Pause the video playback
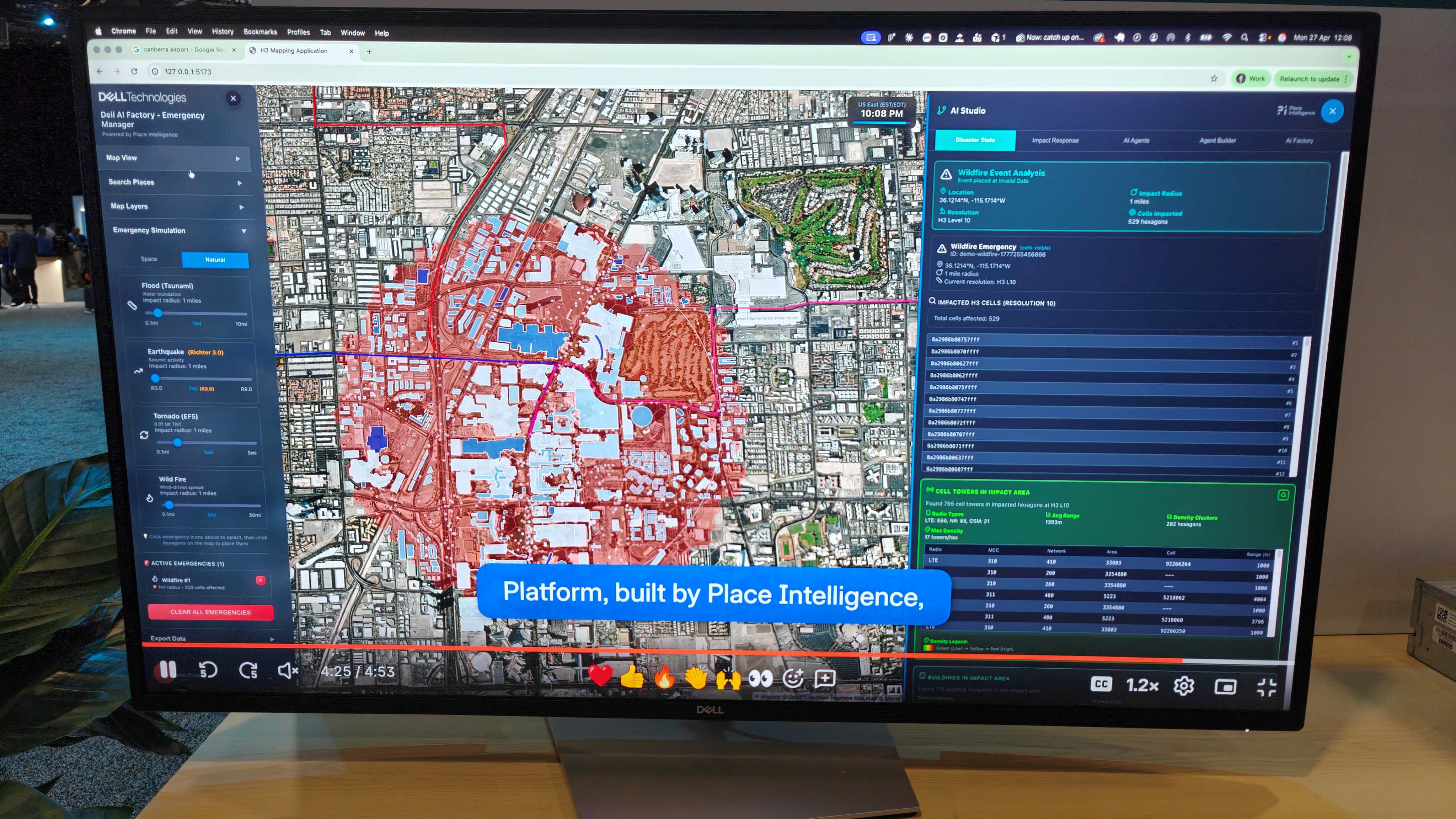1456x819 pixels. point(168,670)
